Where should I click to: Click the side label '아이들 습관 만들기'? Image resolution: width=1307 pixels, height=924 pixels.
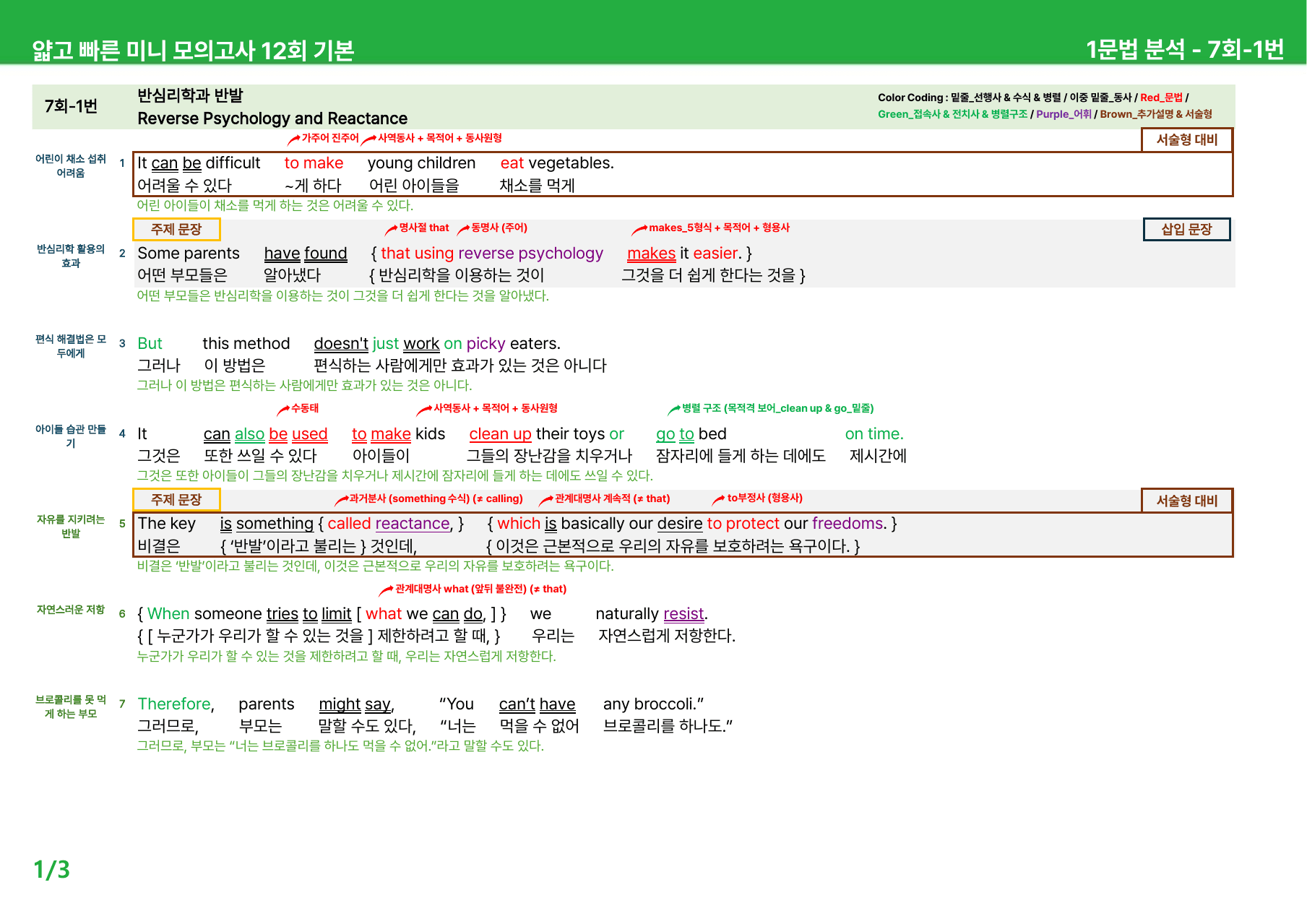(x=71, y=436)
